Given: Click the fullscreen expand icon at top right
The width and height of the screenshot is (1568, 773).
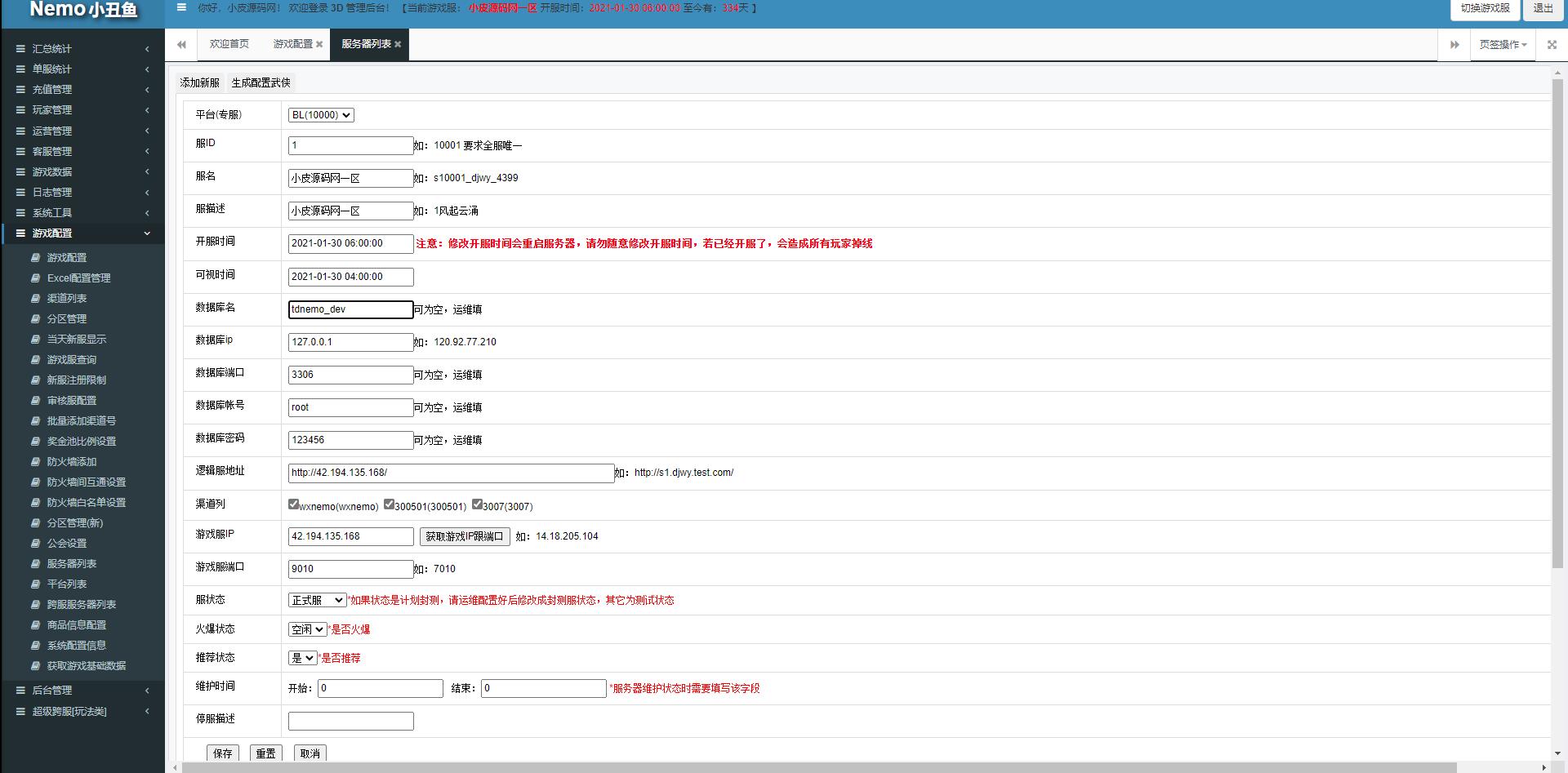Looking at the screenshot, I should 1552,45.
